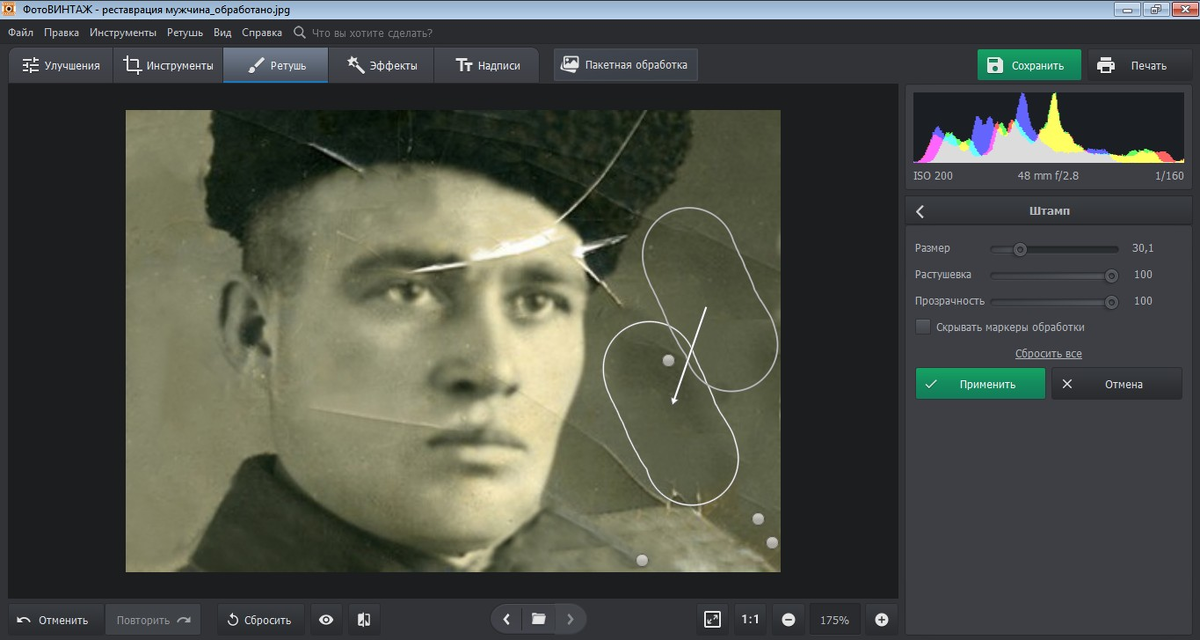Click the ФотоВИНТАЖ app icon in title bar

click(x=11, y=9)
